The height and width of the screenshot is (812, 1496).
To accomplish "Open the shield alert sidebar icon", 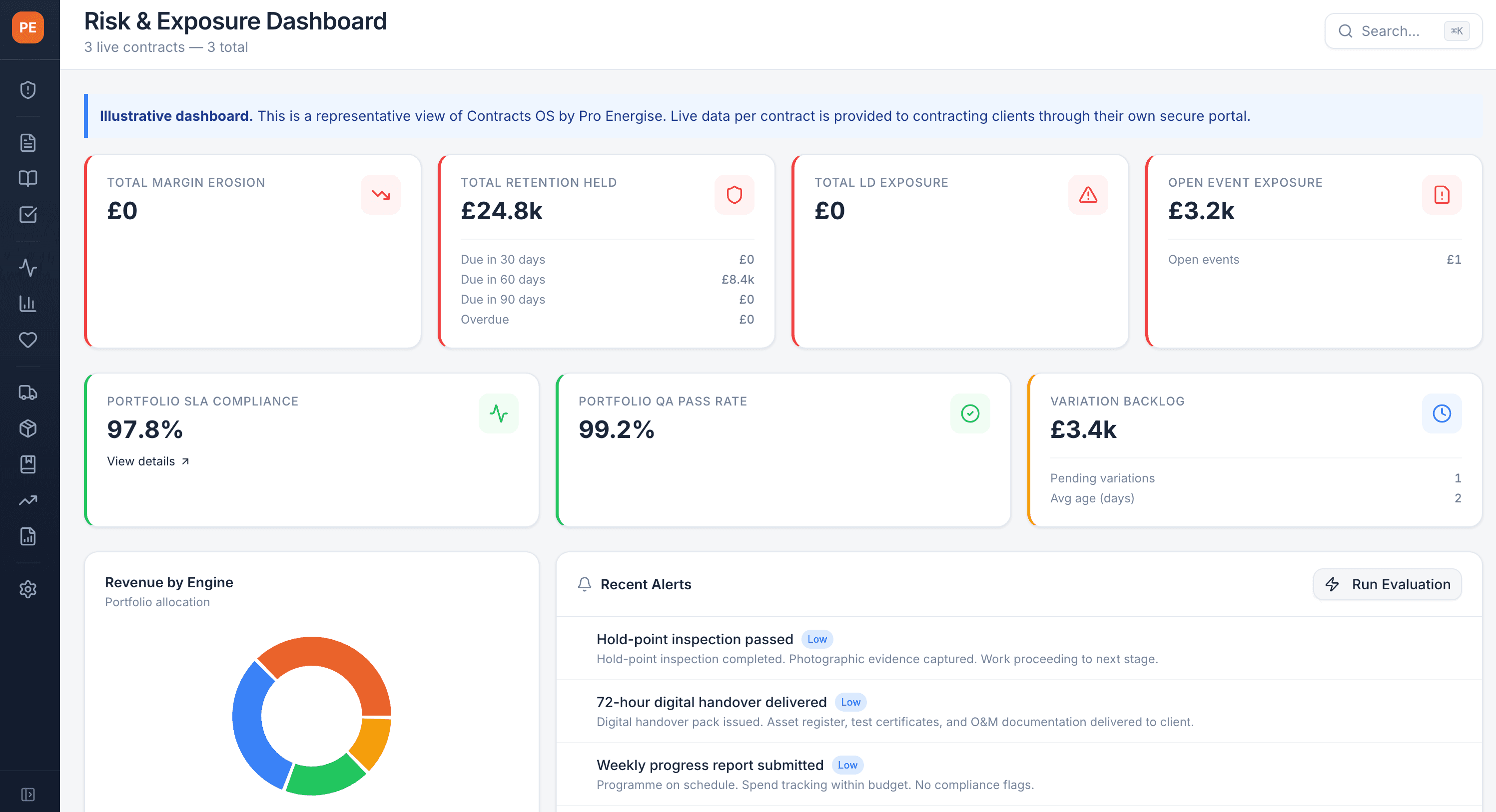I will (28, 90).
